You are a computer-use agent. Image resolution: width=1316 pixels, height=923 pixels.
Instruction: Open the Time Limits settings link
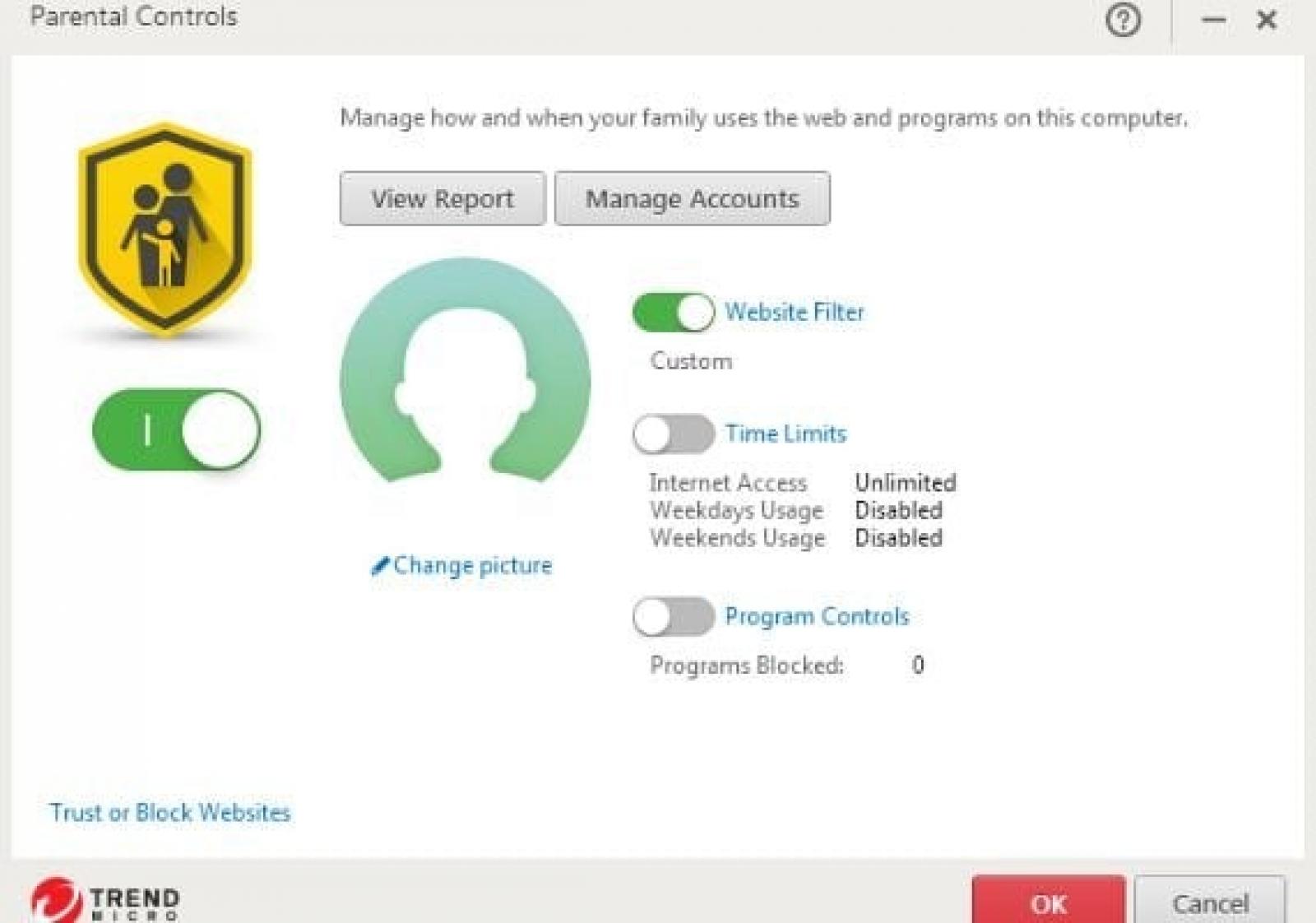click(785, 434)
